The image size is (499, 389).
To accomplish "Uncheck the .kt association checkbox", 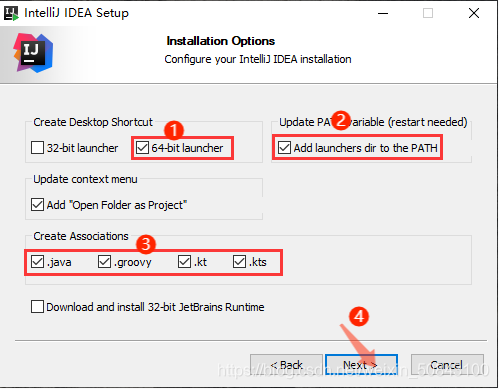I will [x=184, y=262].
